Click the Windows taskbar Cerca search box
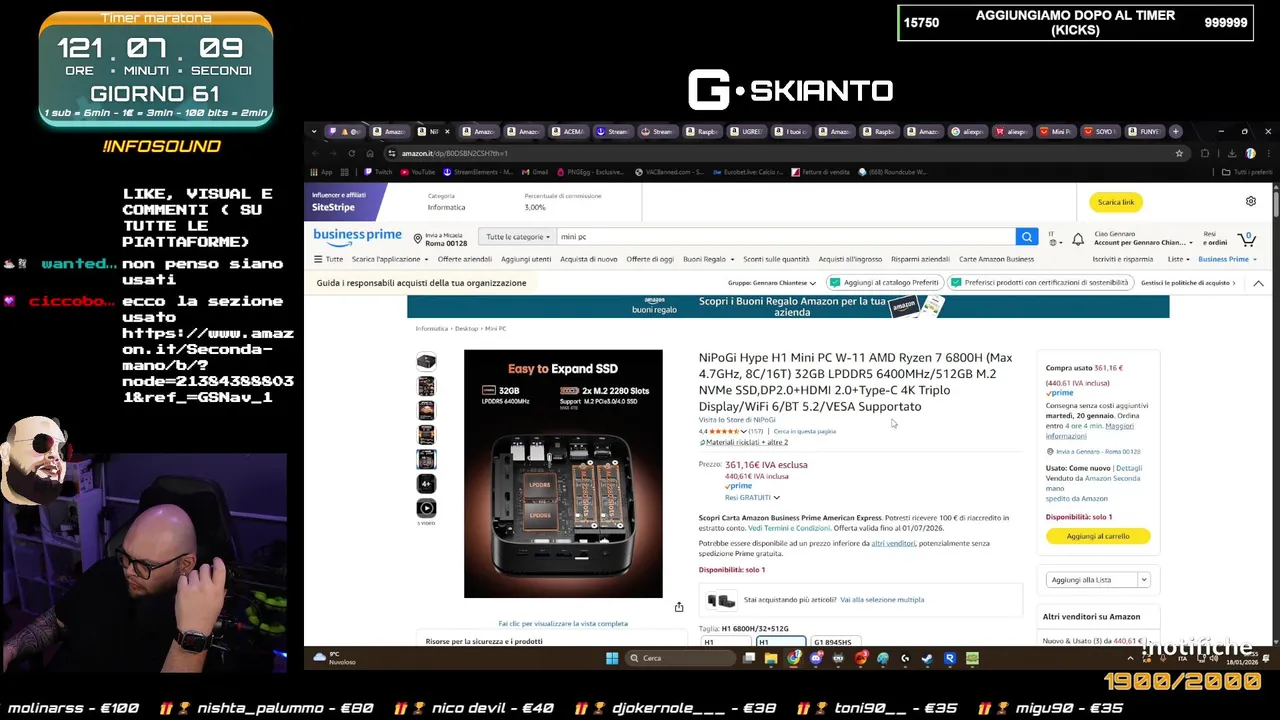The width and height of the screenshot is (1280, 720). [x=680, y=658]
